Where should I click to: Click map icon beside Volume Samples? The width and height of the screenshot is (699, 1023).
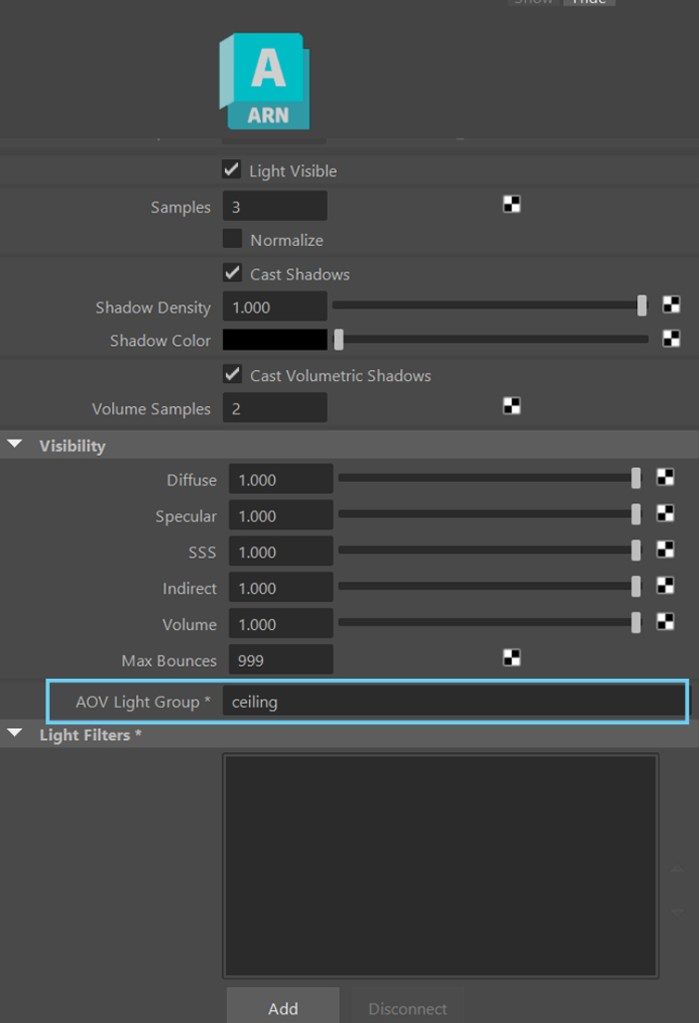click(511, 406)
